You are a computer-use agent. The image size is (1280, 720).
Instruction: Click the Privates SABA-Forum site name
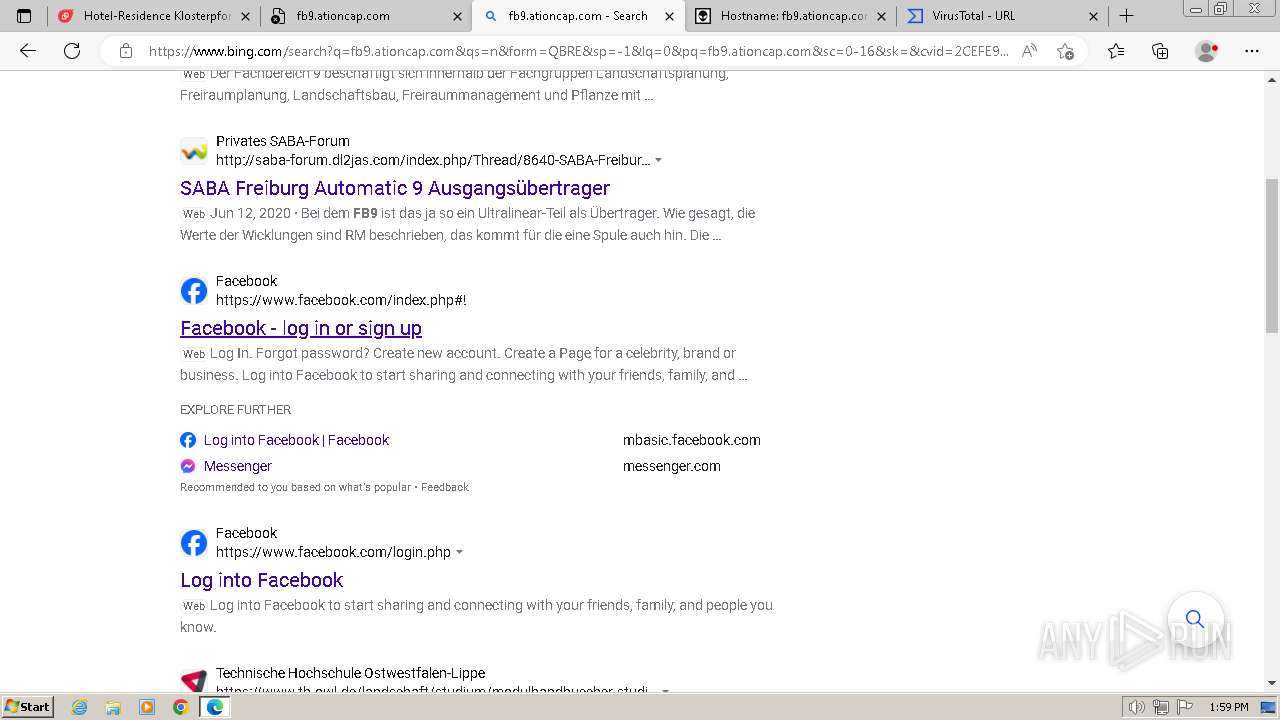283,141
